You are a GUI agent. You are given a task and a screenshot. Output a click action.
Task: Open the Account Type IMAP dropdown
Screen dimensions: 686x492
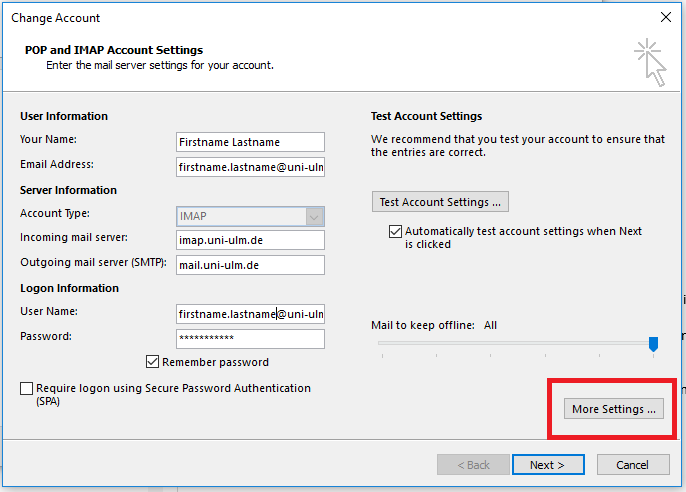[250, 216]
